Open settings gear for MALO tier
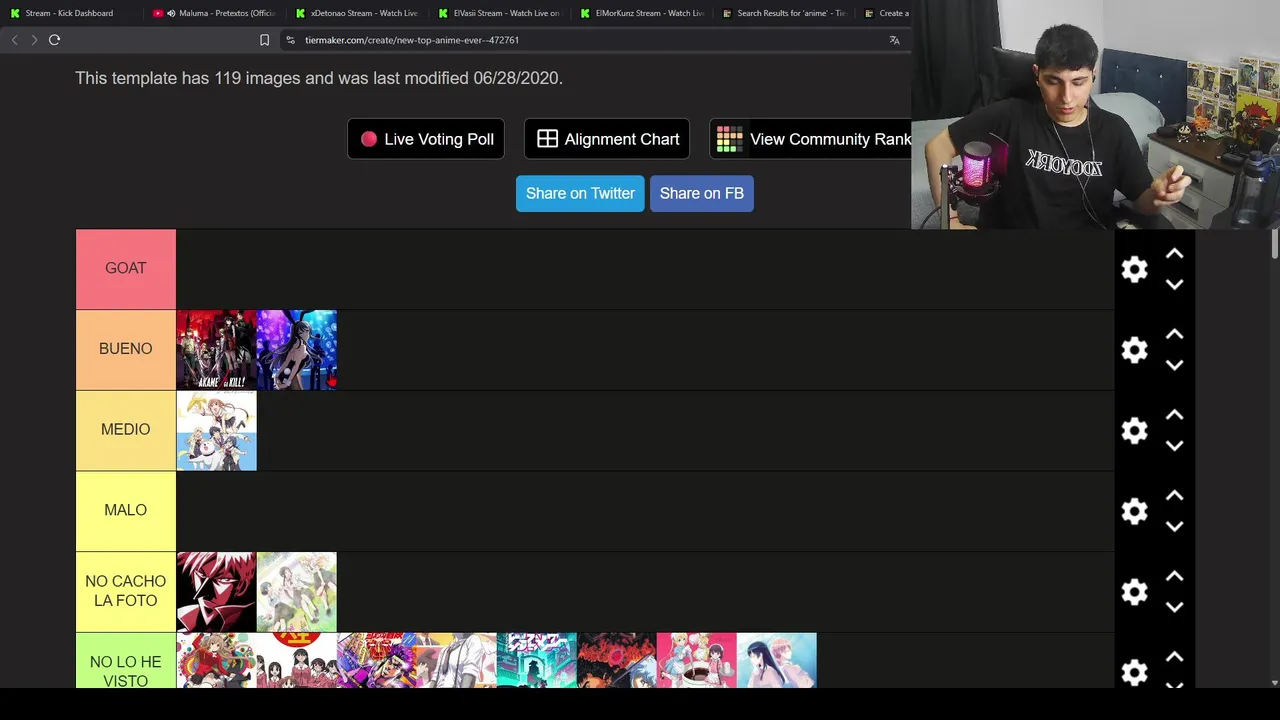 [1134, 512]
